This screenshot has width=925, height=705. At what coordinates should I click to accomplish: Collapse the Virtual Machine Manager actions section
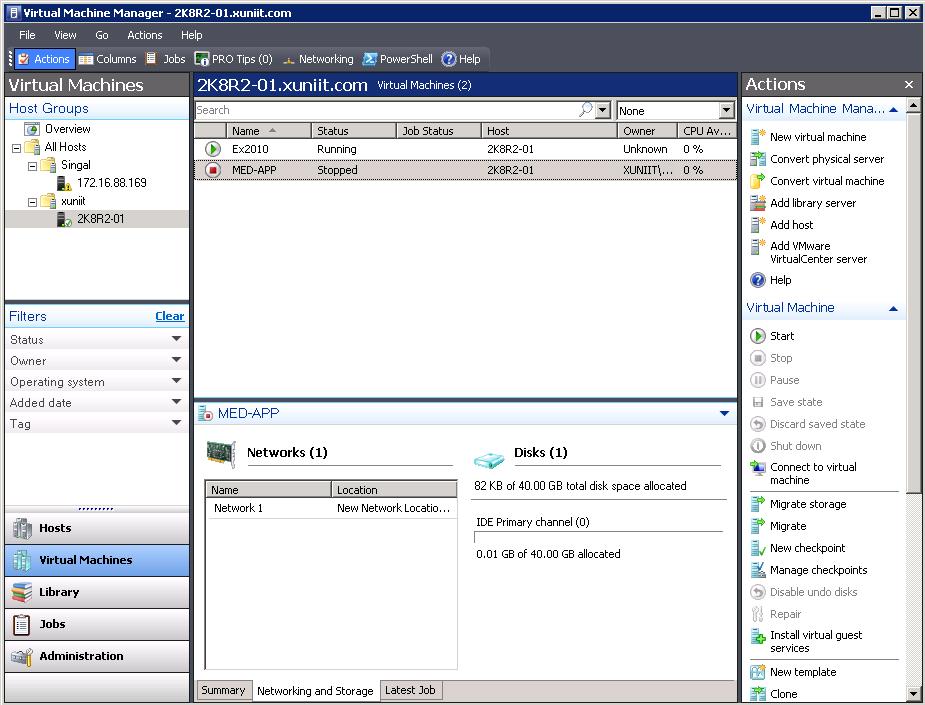[x=893, y=109]
